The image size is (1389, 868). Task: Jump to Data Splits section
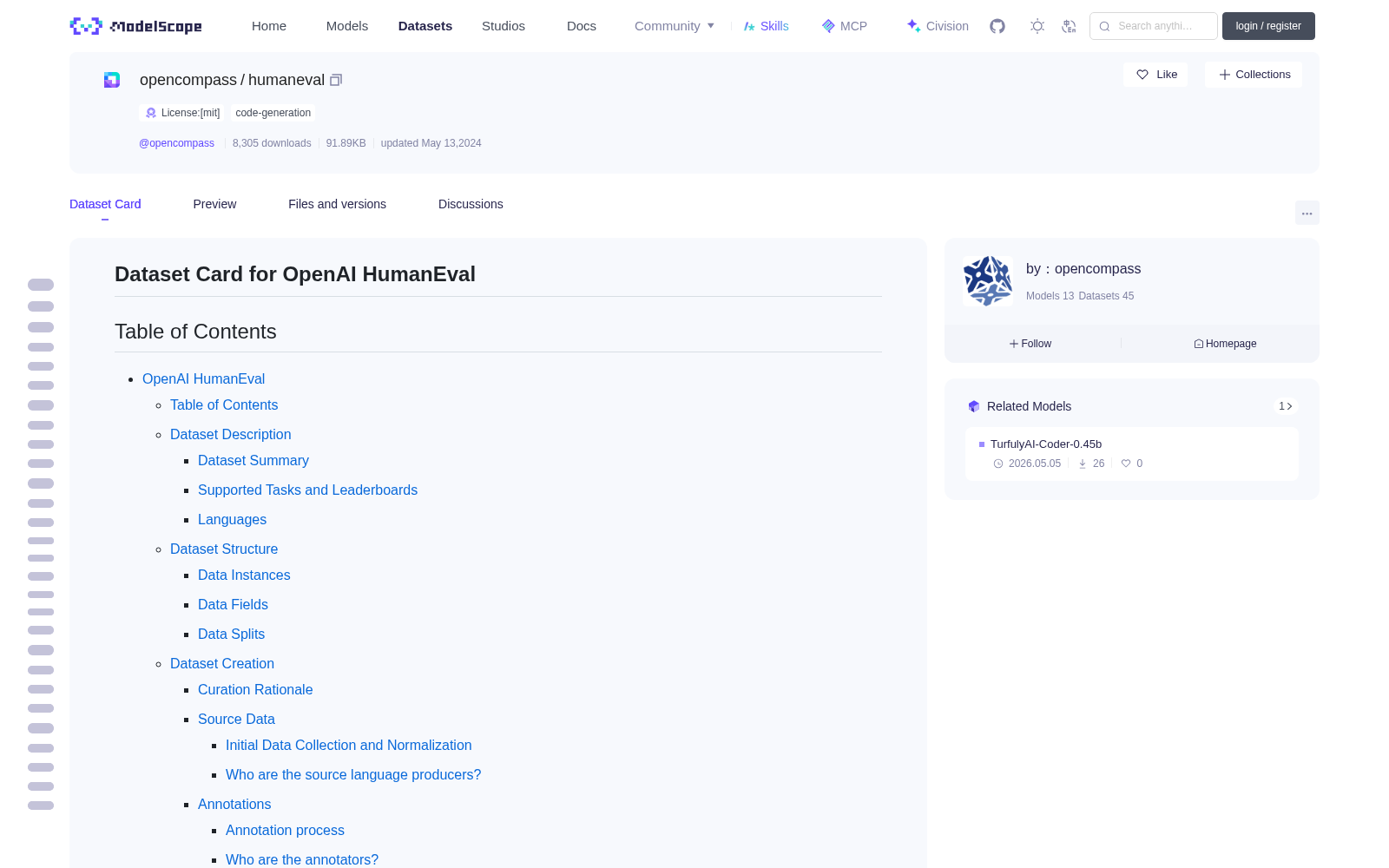(x=231, y=634)
